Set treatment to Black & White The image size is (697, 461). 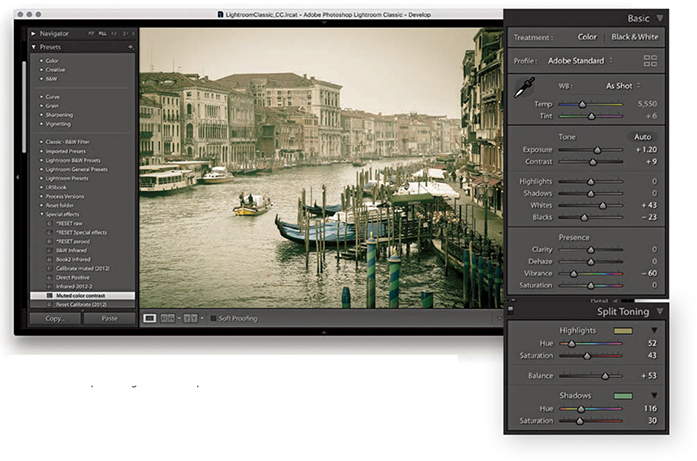635,37
